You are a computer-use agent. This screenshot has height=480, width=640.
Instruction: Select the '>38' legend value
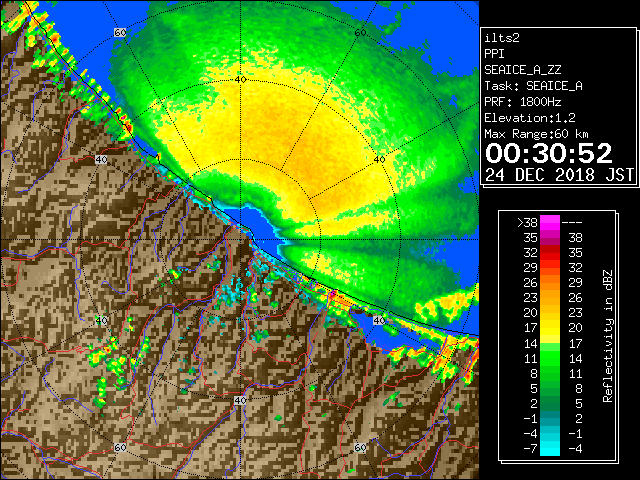pyautogui.click(x=527, y=223)
